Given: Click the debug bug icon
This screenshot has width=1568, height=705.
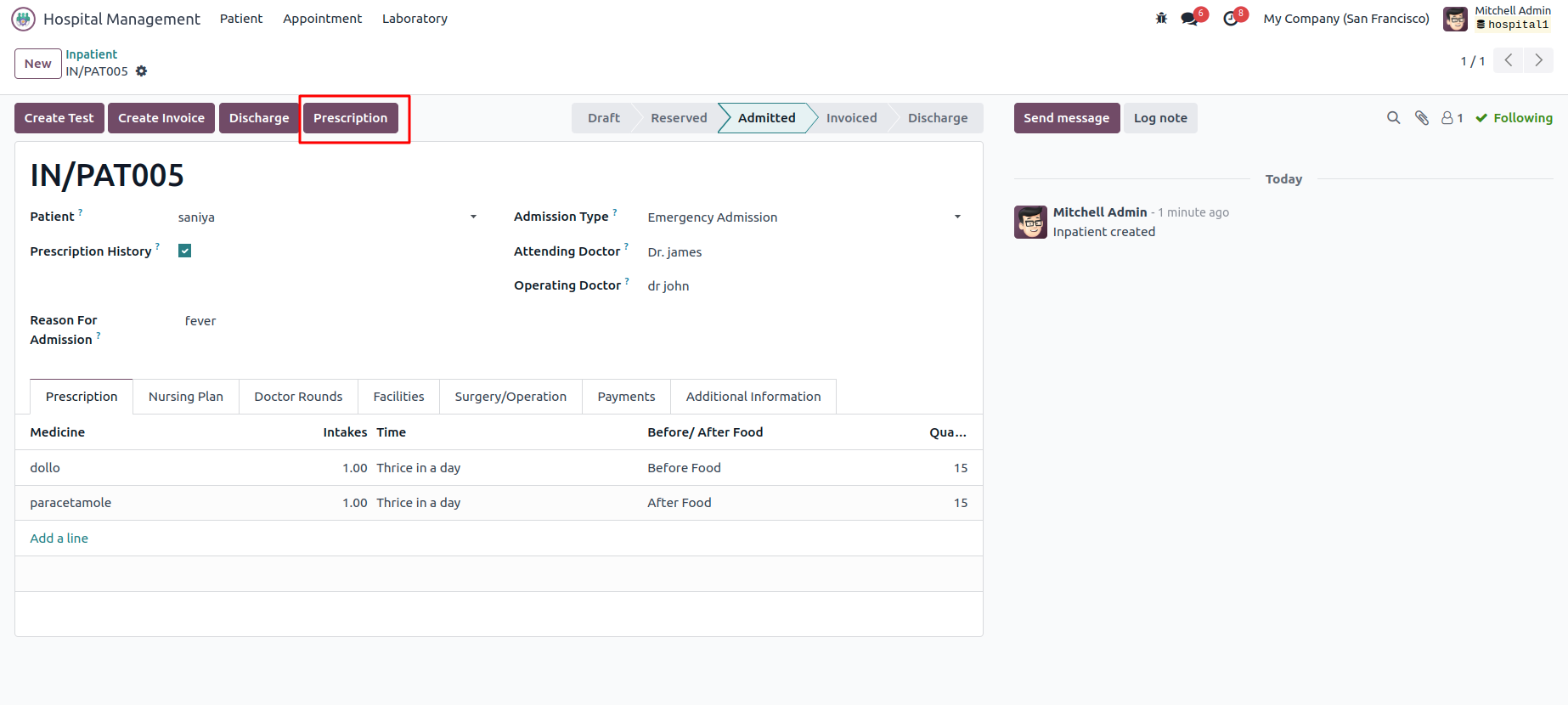Looking at the screenshot, I should coord(1161,18).
